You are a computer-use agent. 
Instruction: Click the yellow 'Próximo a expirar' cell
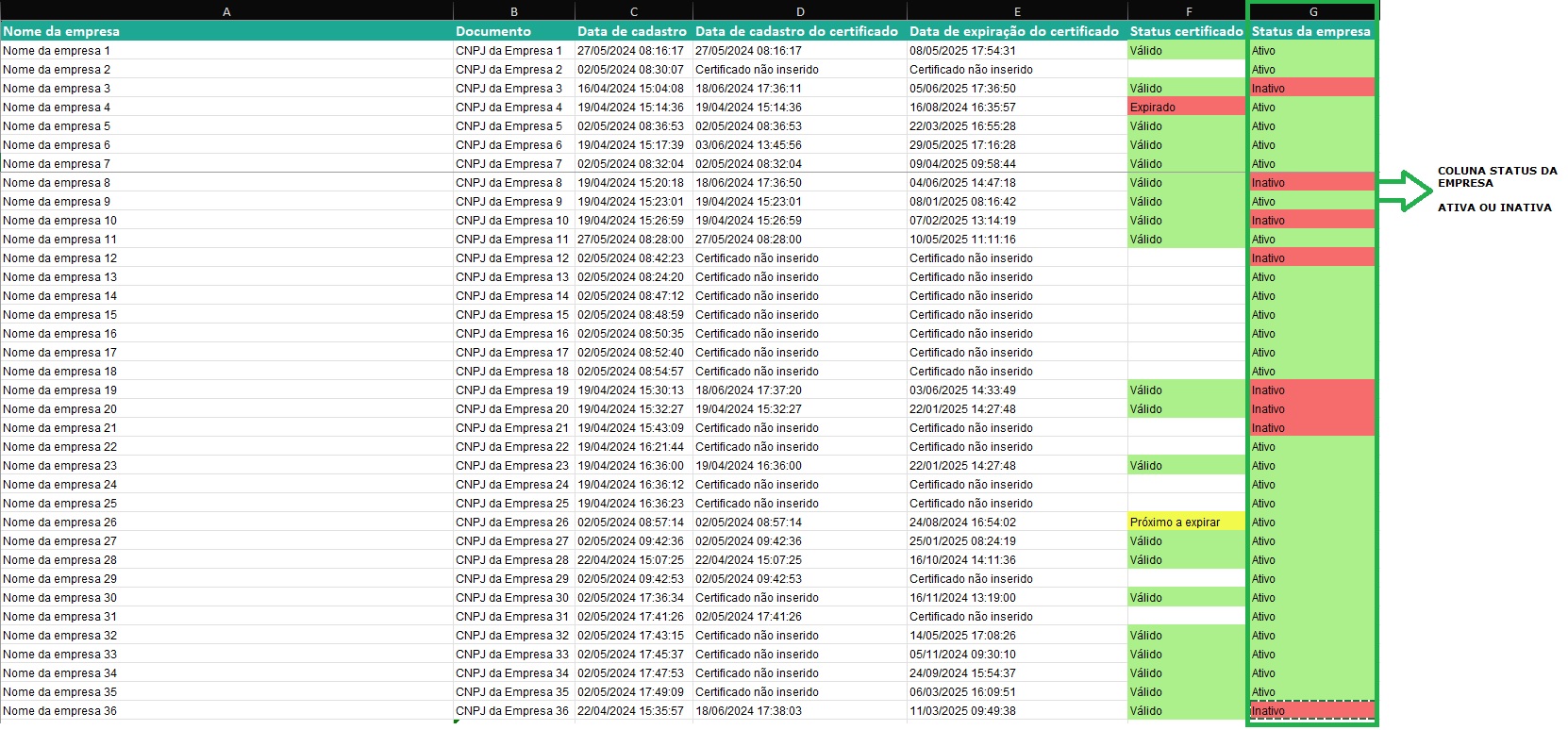(x=1186, y=523)
